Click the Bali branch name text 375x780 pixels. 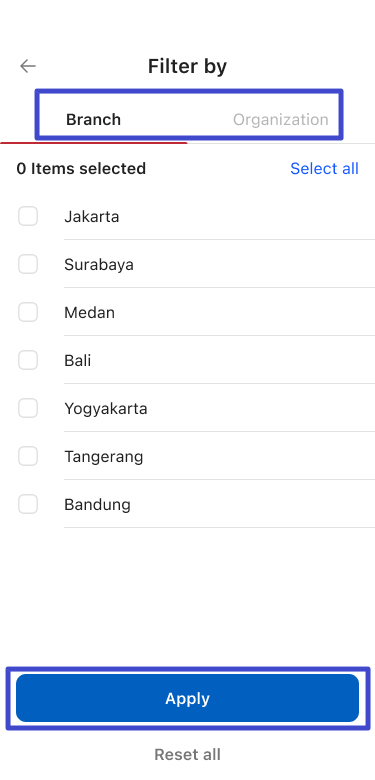click(x=78, y=361)
